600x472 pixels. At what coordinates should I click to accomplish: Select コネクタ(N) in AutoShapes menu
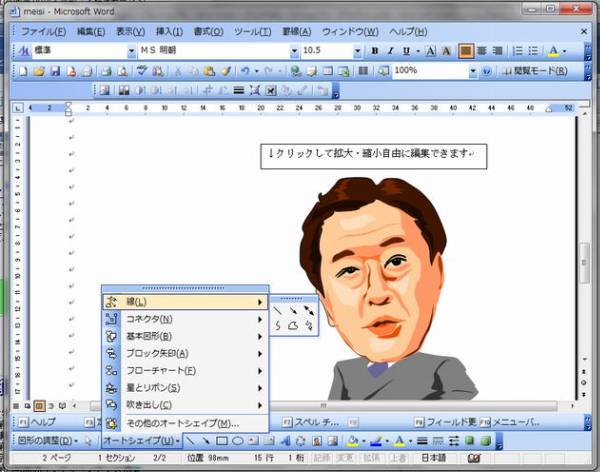pyautogui.click(x=185, y=319)
